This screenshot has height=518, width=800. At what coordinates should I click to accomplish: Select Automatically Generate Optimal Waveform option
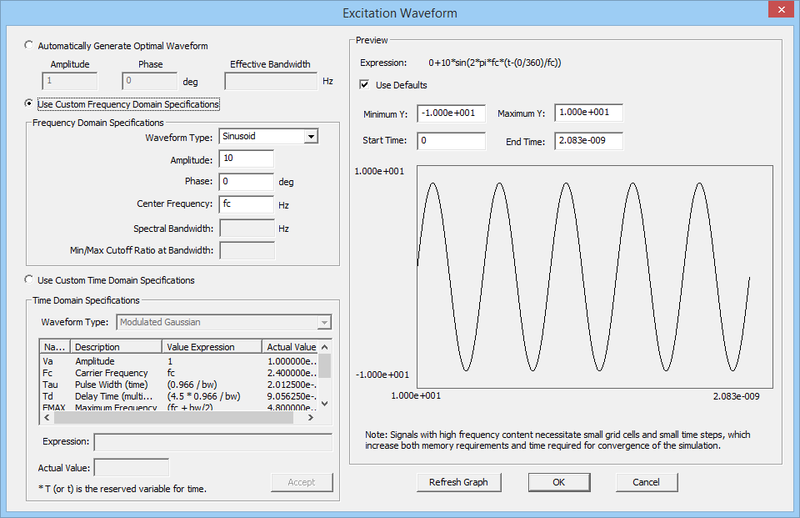pyautogui.click(x=28, y=46)
